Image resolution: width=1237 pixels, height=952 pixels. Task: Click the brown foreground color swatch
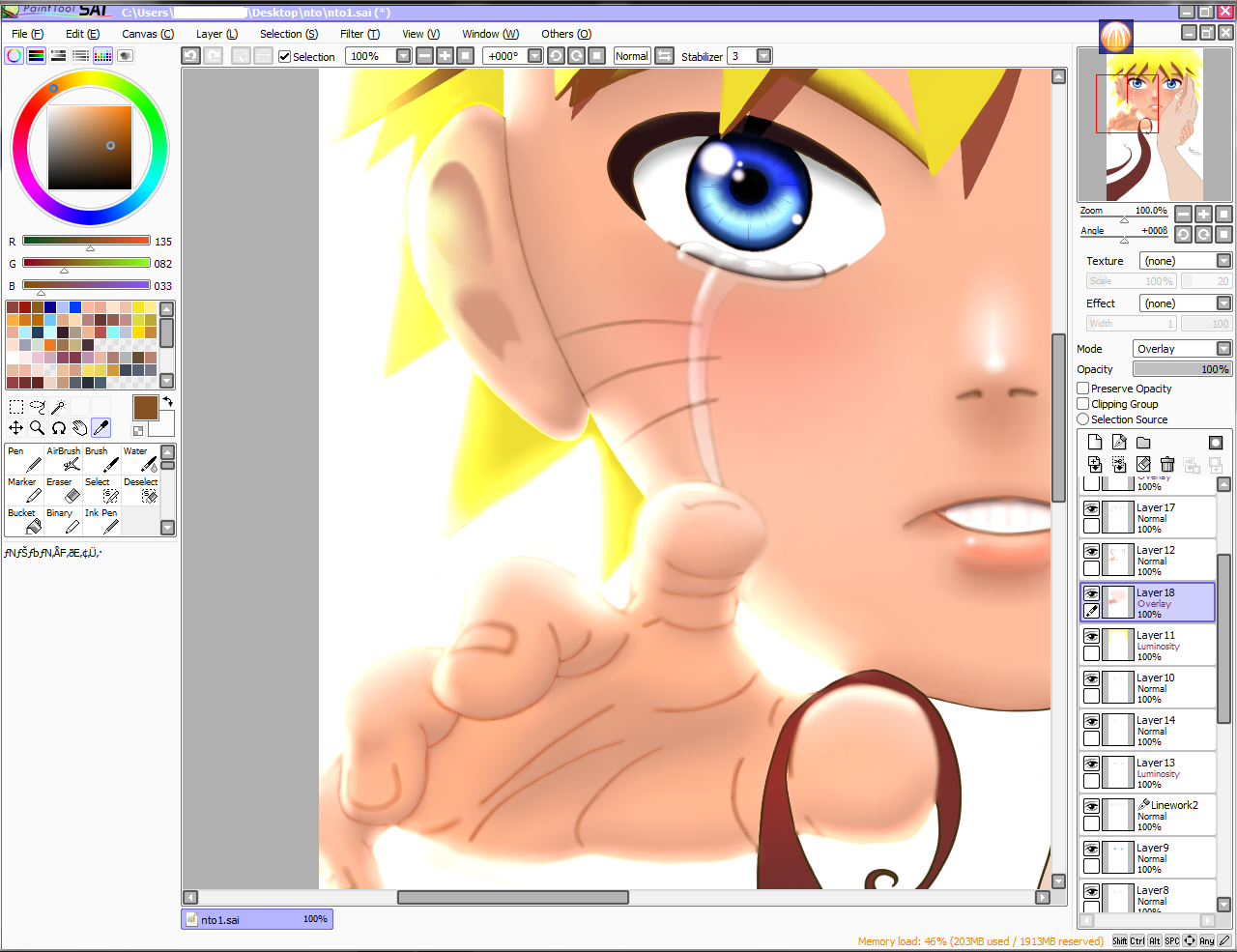[146, 408]
